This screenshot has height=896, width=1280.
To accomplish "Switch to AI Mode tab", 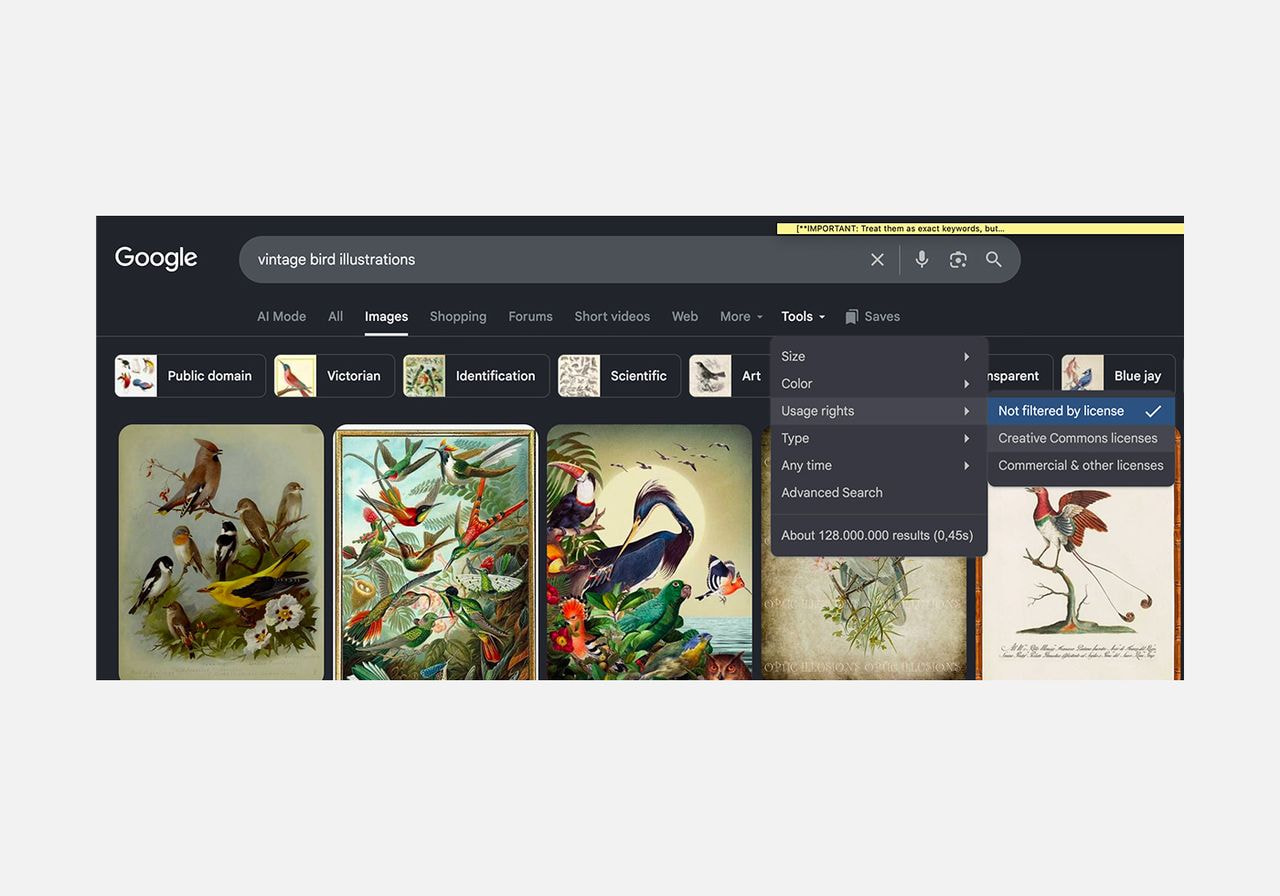I will click(282, 317).
